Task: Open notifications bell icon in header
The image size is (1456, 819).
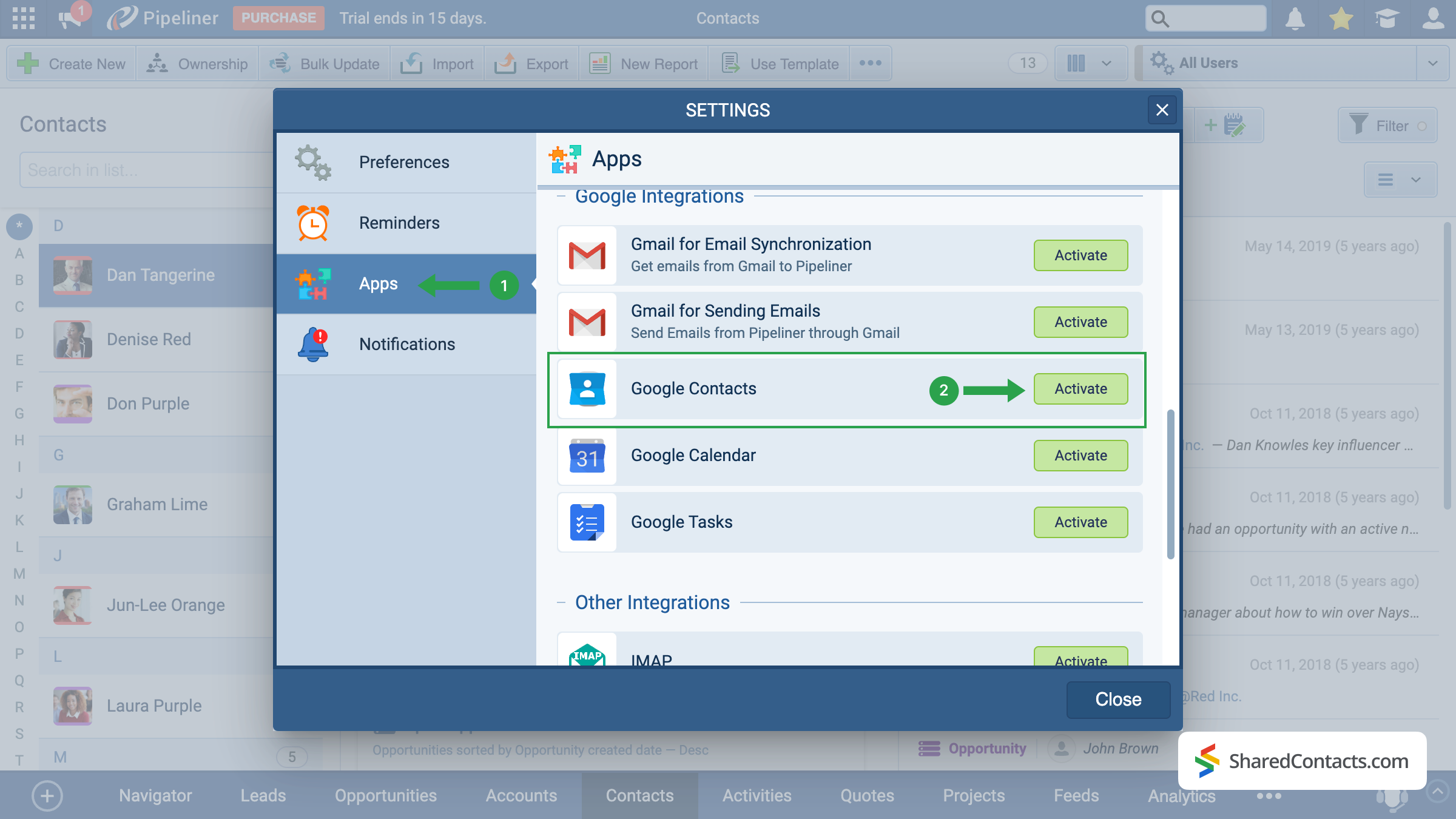Action: tap(1295, 18)
